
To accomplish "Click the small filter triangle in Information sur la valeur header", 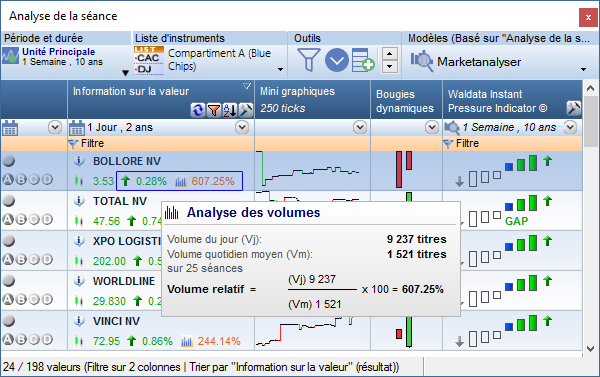I will 247,86.
